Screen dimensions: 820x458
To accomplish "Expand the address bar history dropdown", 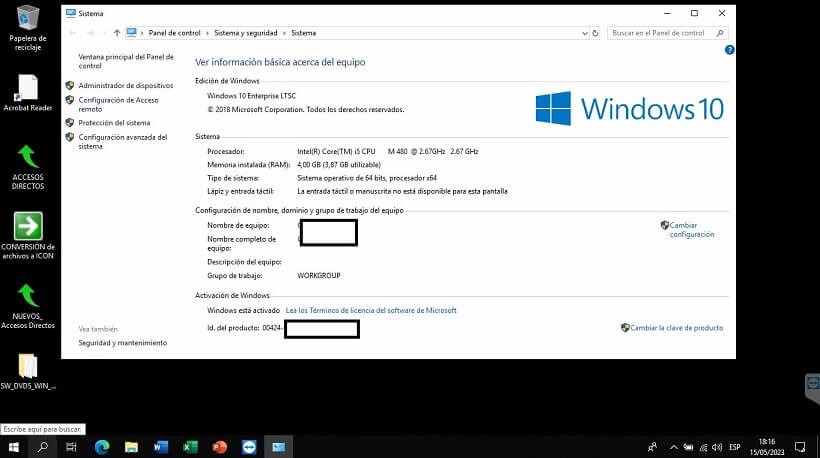I will [x=585, y=33].
